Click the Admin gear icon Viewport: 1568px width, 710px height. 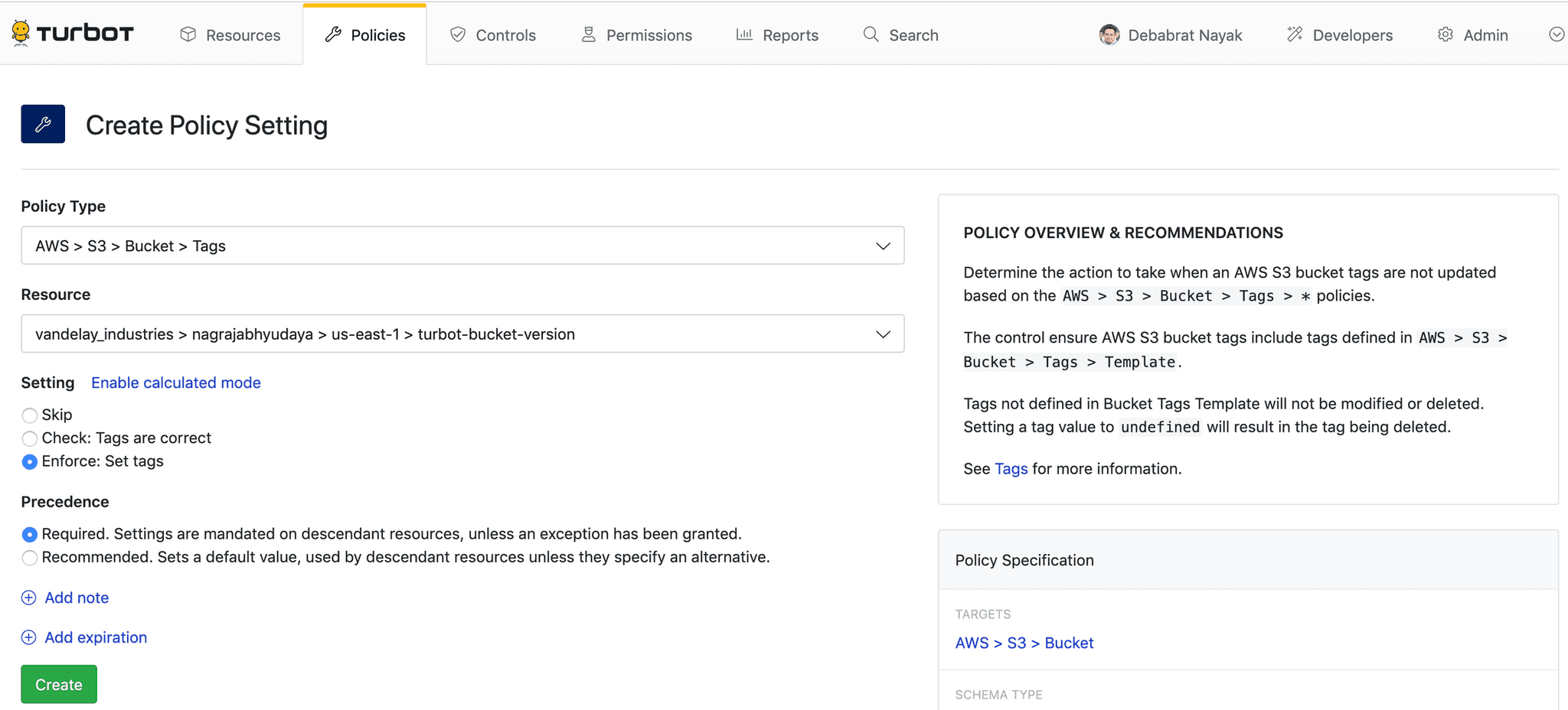click(x=1445, y=34)
